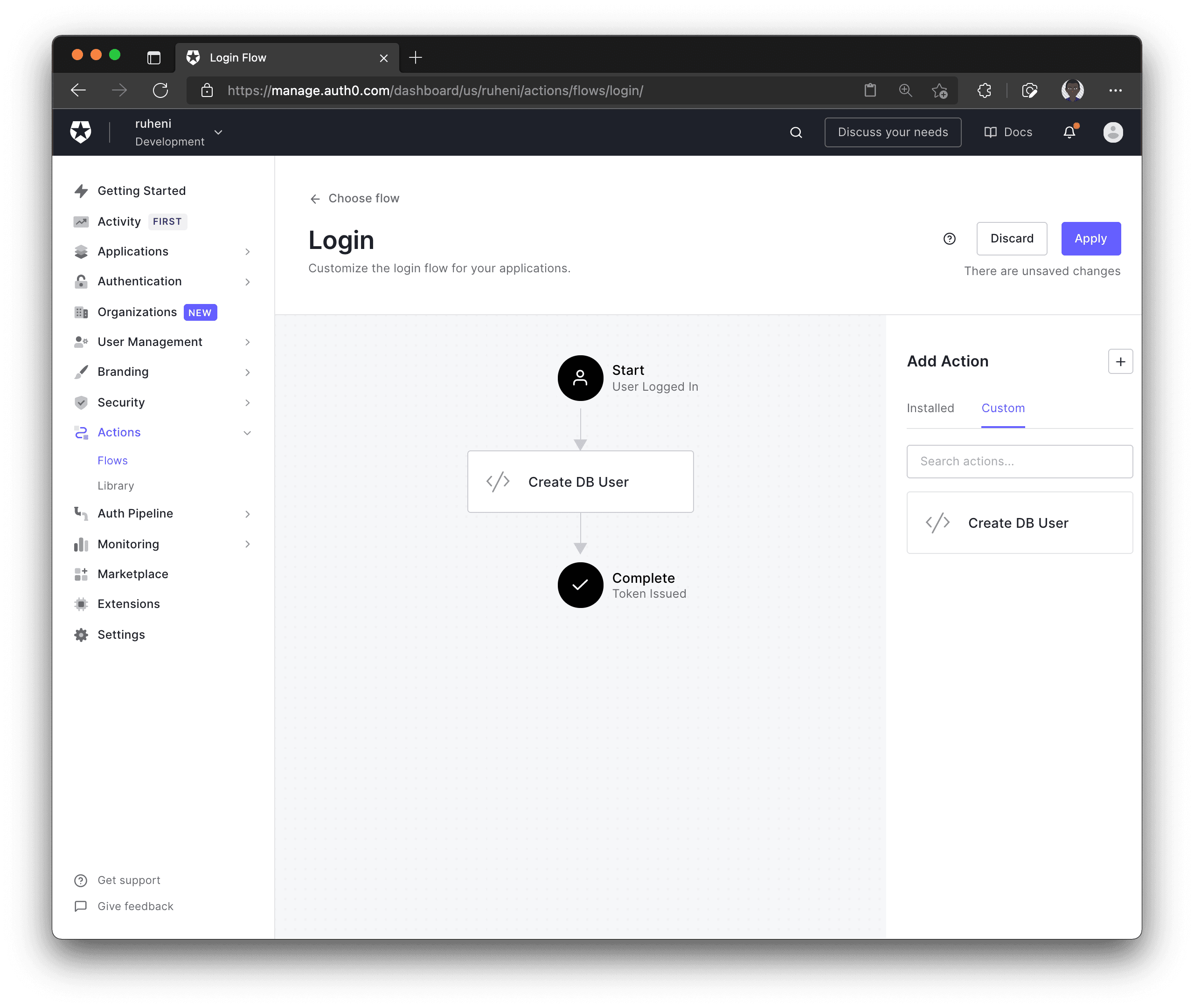Switch to the Custom tab
Image resolution: width=1194 pixels, height=1008 pixels.
[1003, 408]
